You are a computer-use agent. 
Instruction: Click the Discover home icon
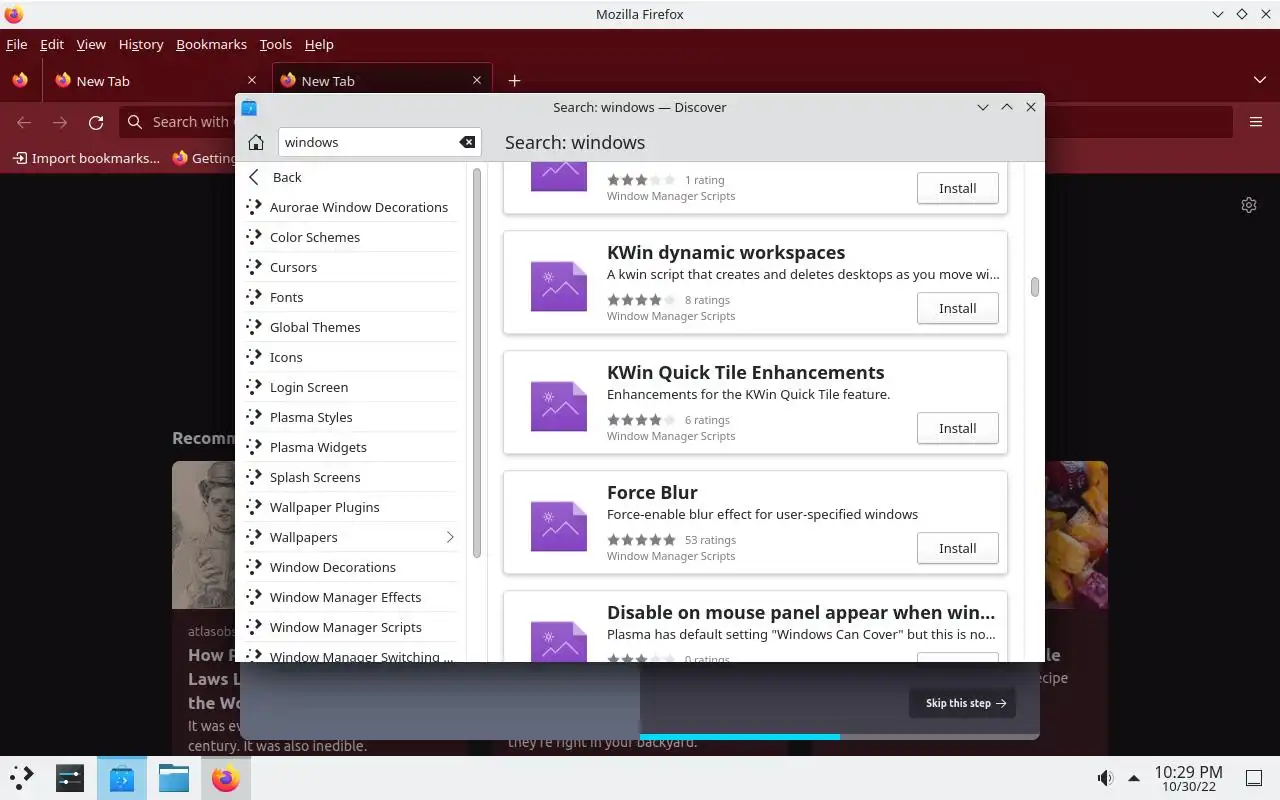coord(256,142)
